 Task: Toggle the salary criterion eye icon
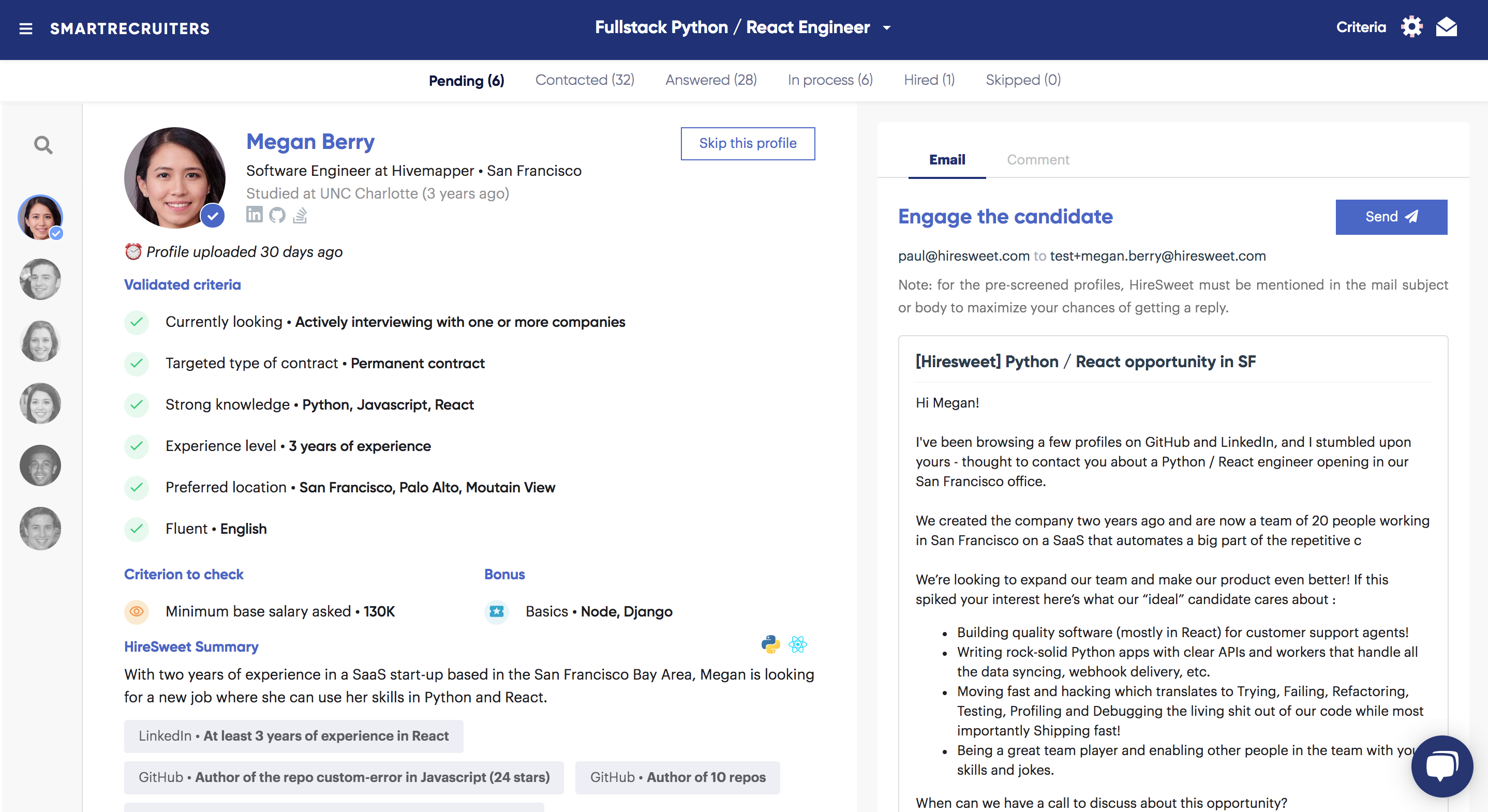pos(137,611)
